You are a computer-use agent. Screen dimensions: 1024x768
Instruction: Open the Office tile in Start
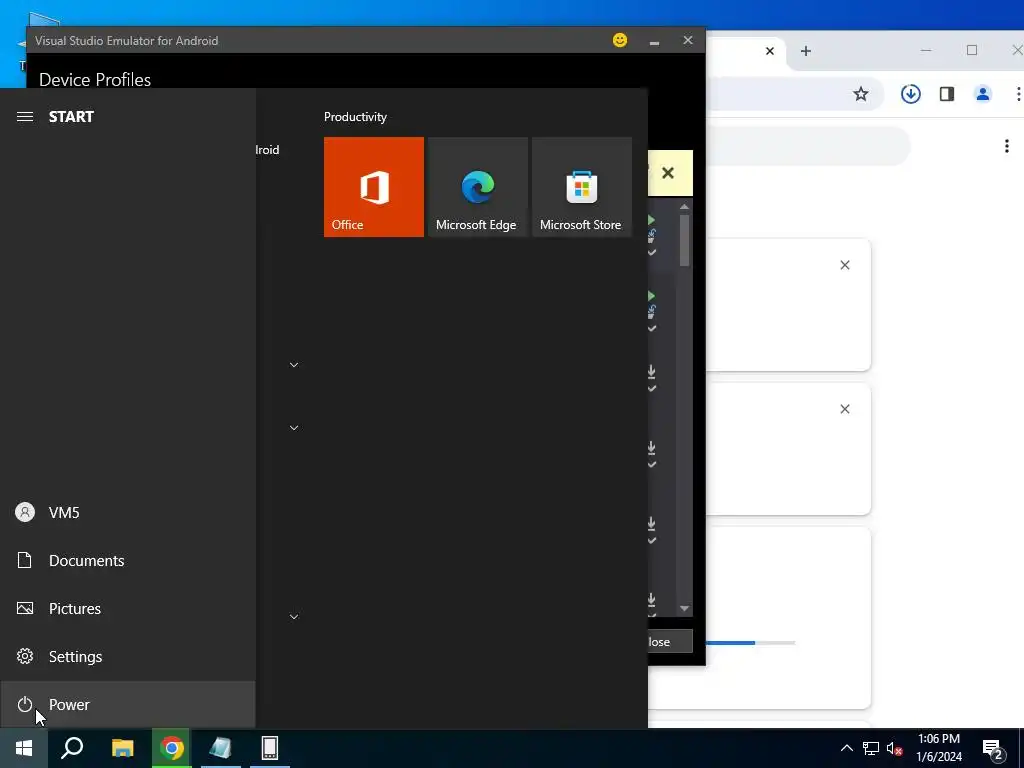pyautogui.click(x=374, y=187)
